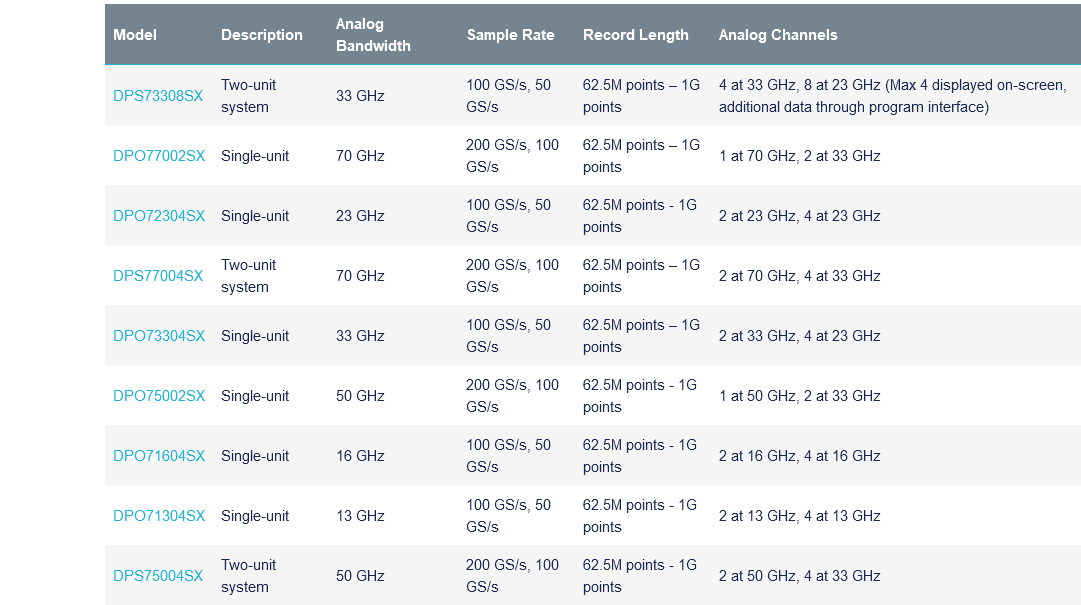Click 'Single-unit' description of DPO72304SX
This screenshot has height=605, width=1081.
point(255,216)
